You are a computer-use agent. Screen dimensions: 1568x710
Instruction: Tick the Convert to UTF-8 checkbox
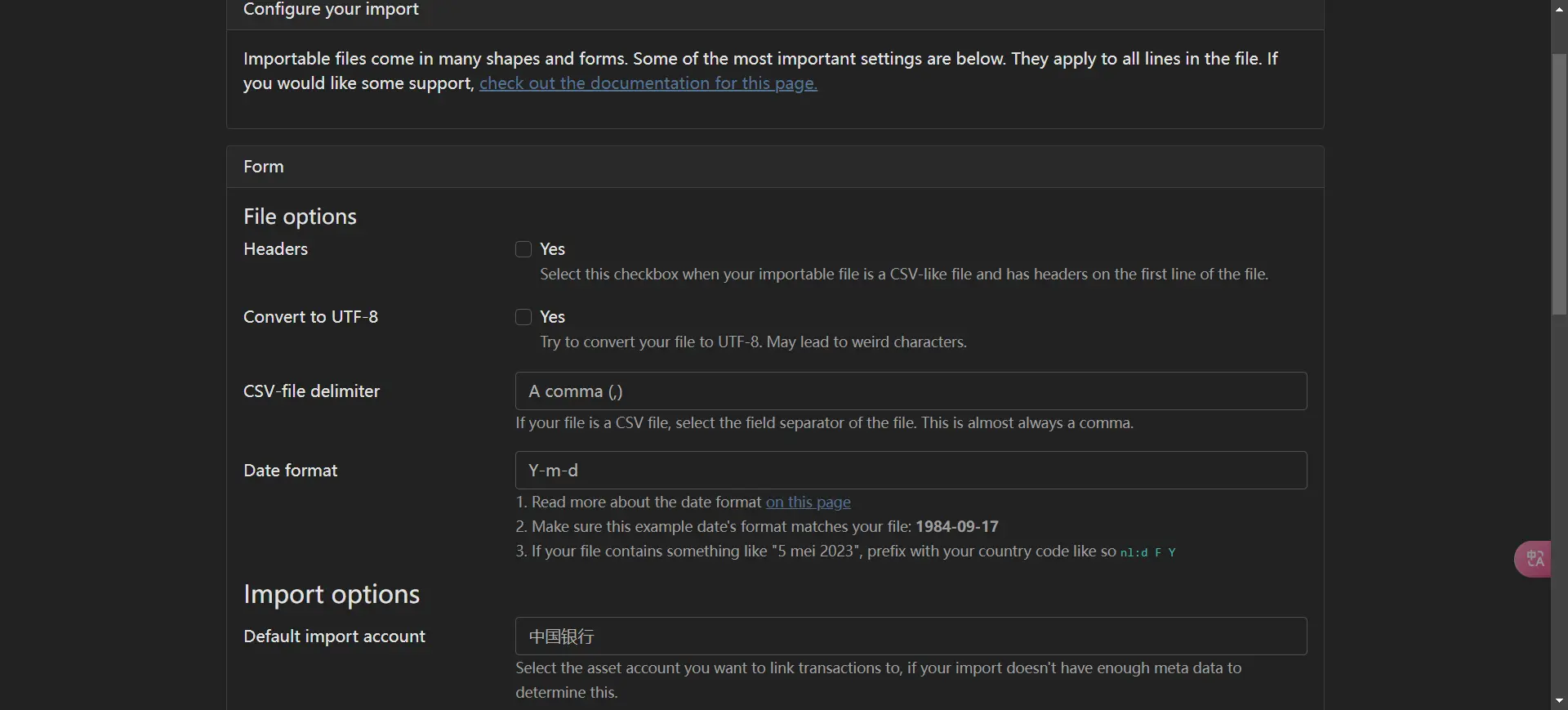[x=523, y=317]
